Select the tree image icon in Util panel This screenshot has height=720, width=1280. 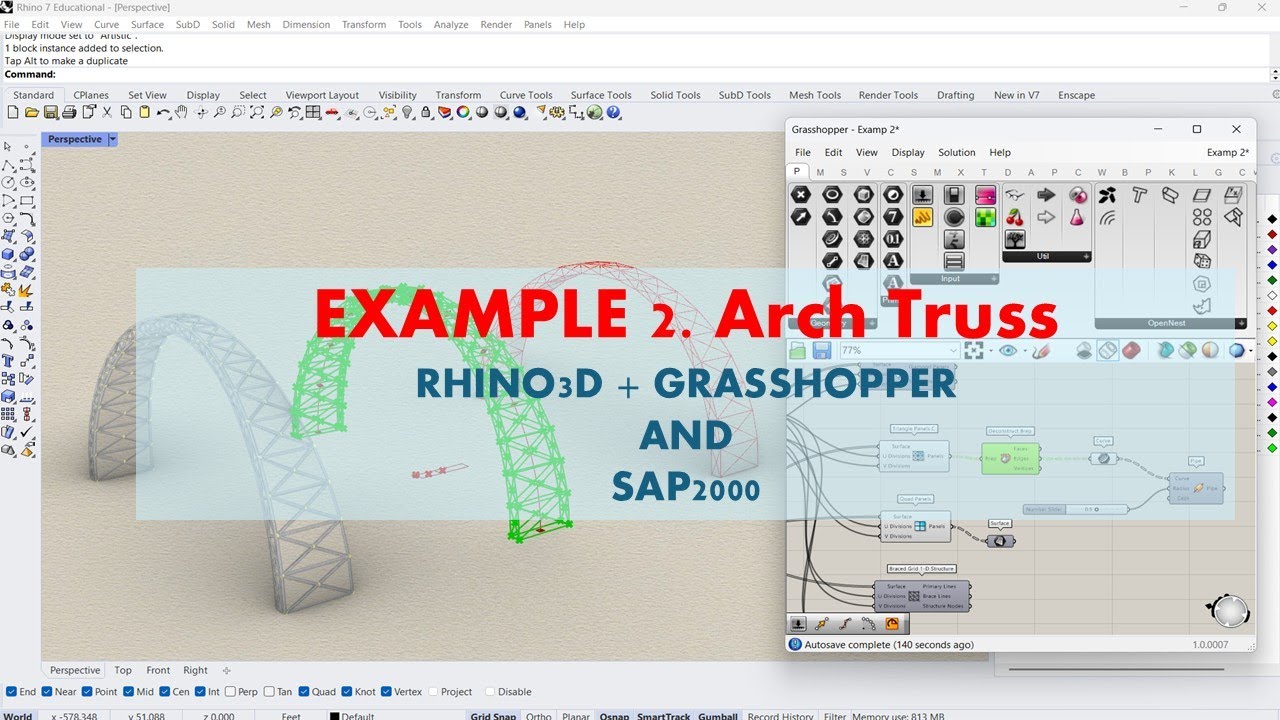pyautogui.click(x=1015, y=240)
